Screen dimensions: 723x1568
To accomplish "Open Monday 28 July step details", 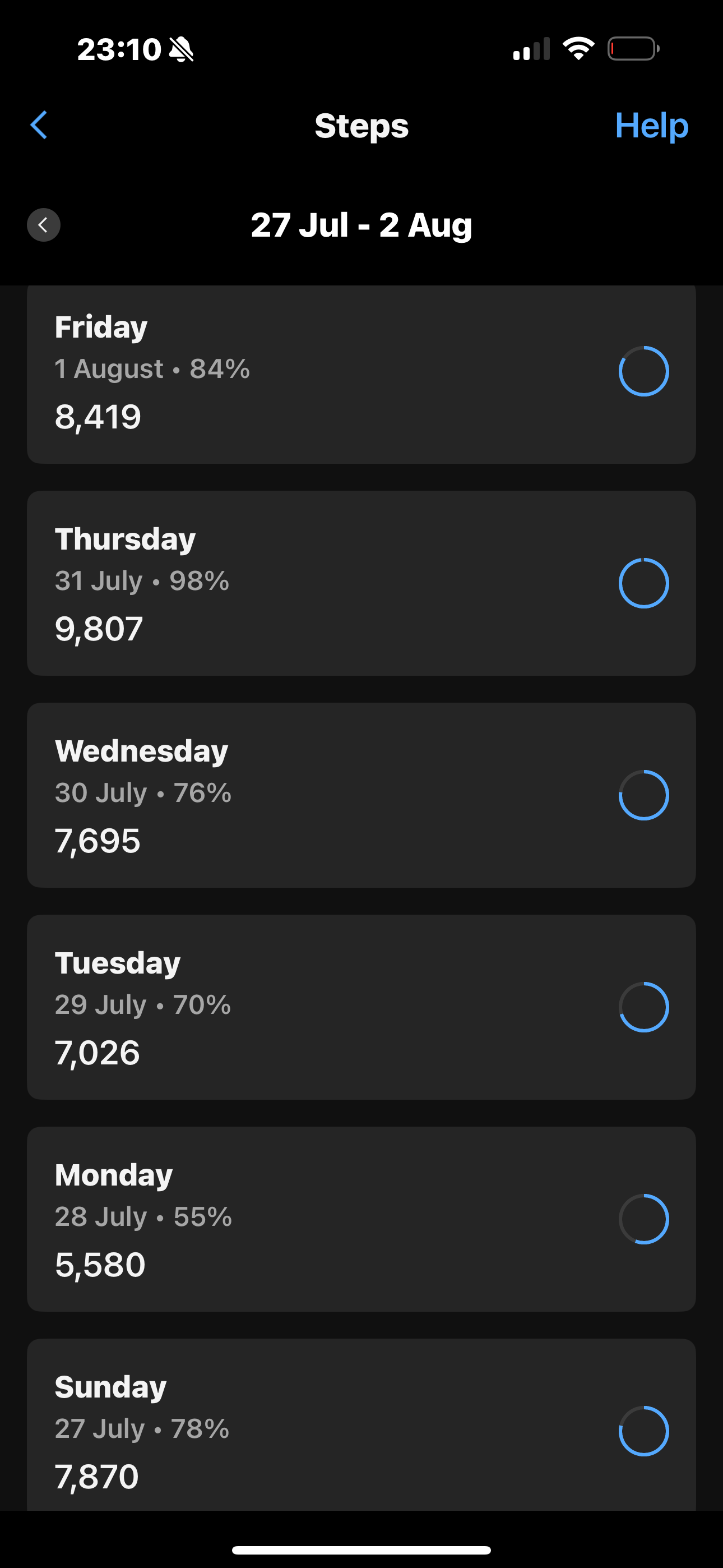I will coord(361,1219).
